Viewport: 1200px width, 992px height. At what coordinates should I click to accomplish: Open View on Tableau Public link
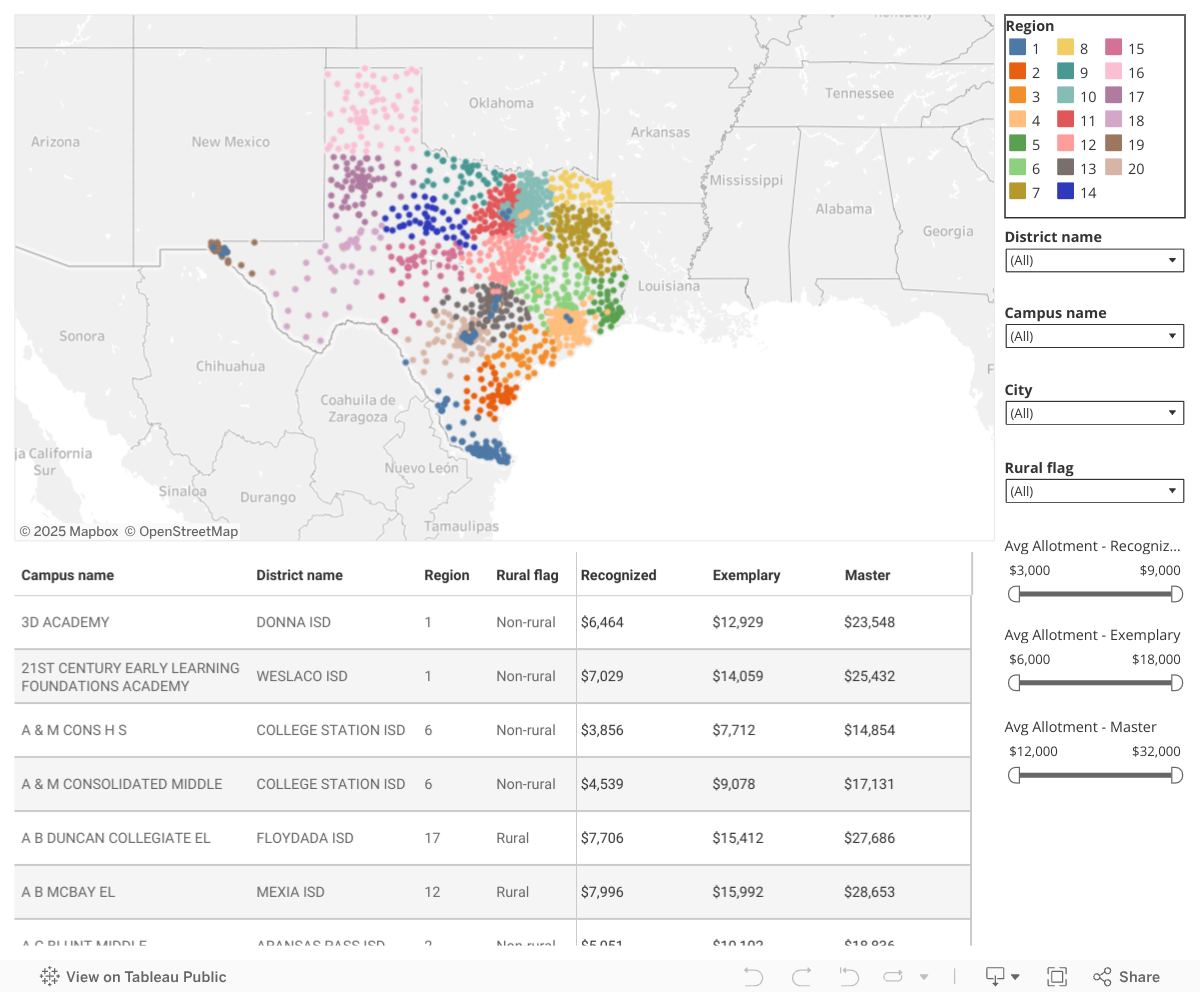[133, 977]
